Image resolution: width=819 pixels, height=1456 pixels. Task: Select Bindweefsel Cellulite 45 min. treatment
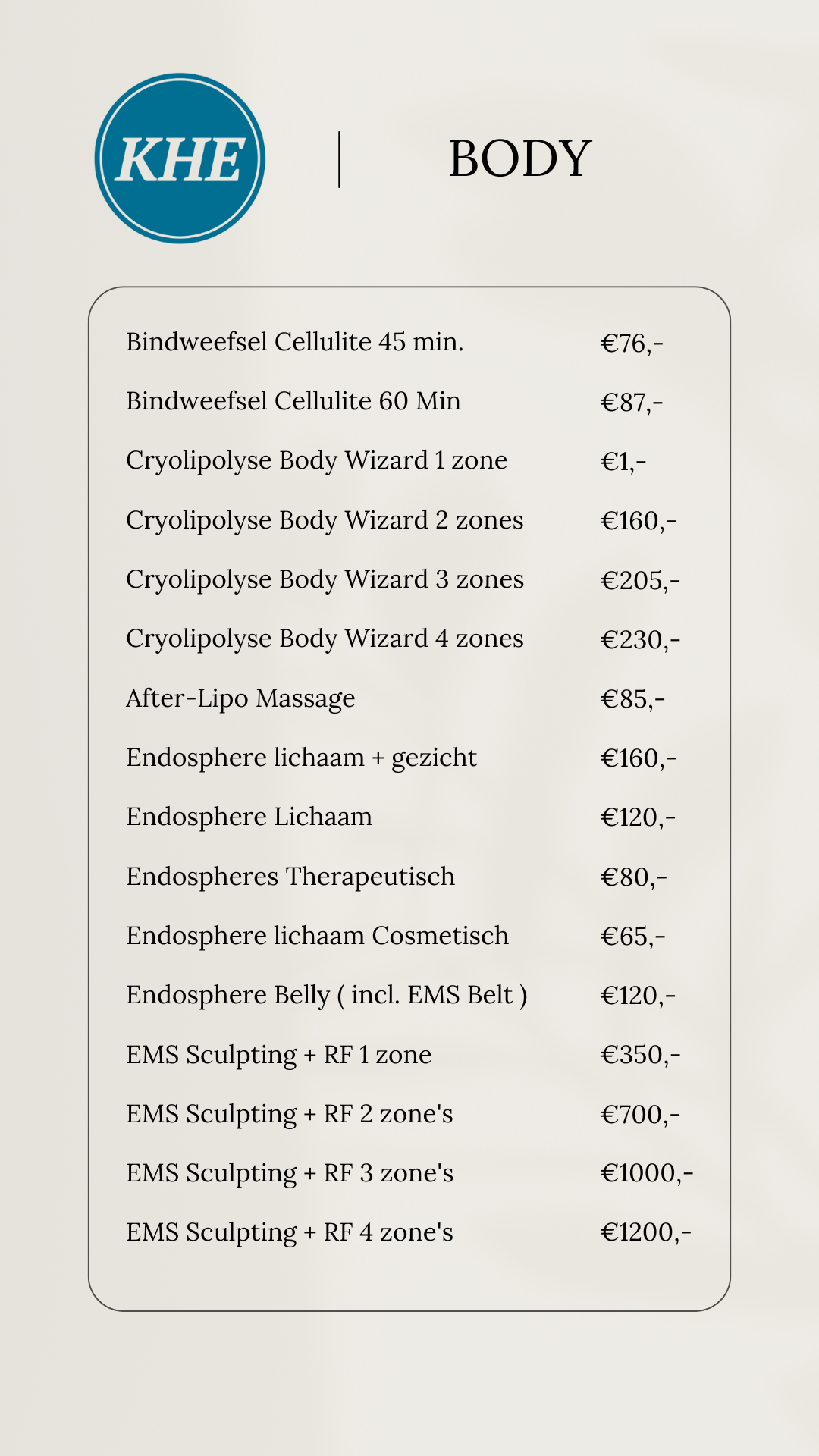click(294, 342)
